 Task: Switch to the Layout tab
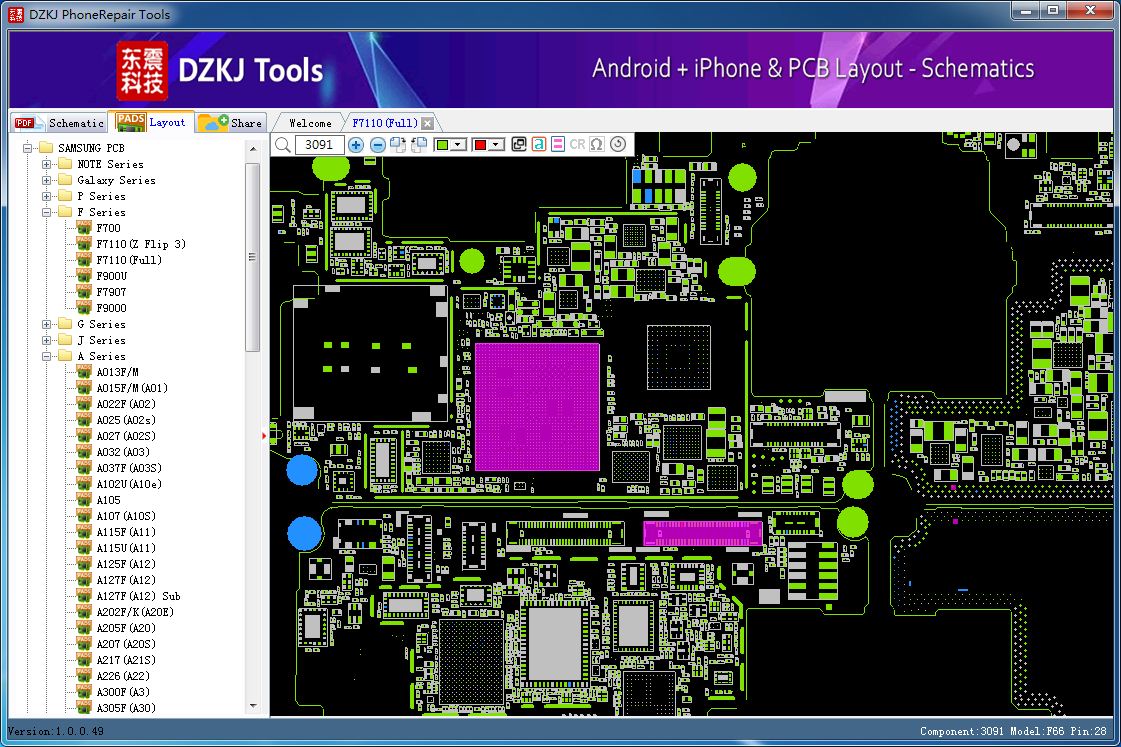coord(151,122)
